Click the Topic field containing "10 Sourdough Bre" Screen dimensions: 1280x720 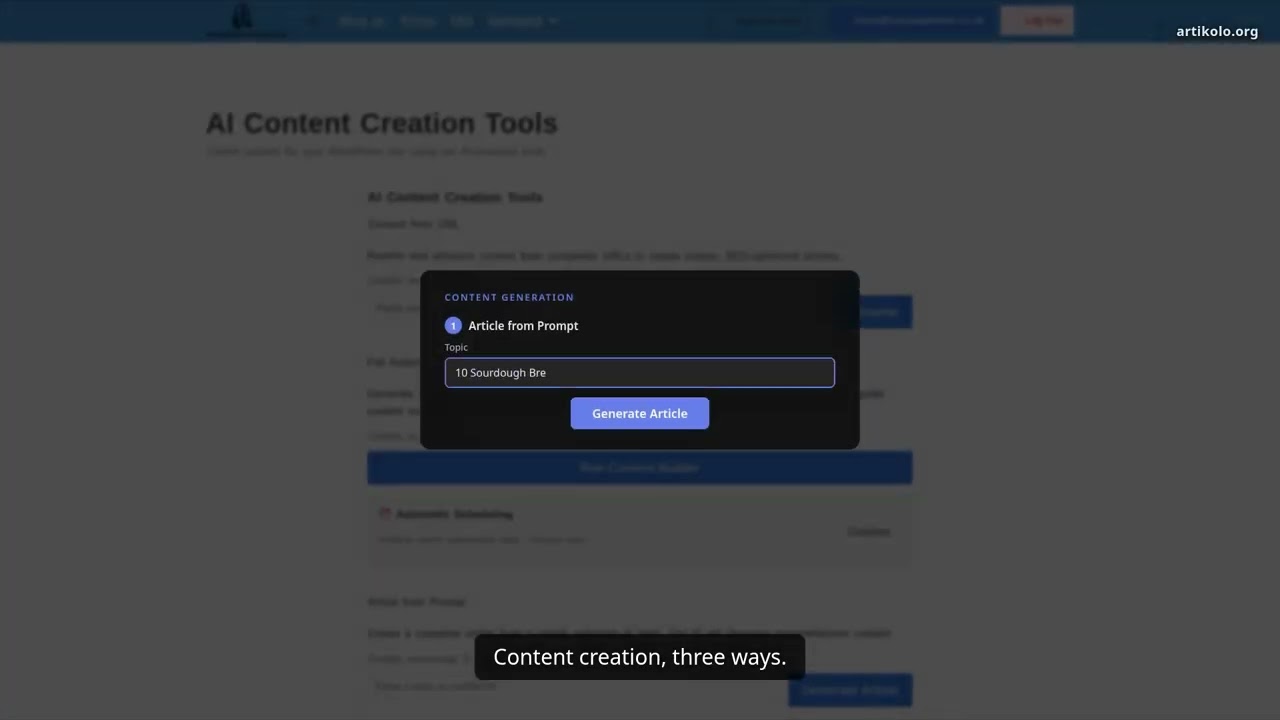639,372
